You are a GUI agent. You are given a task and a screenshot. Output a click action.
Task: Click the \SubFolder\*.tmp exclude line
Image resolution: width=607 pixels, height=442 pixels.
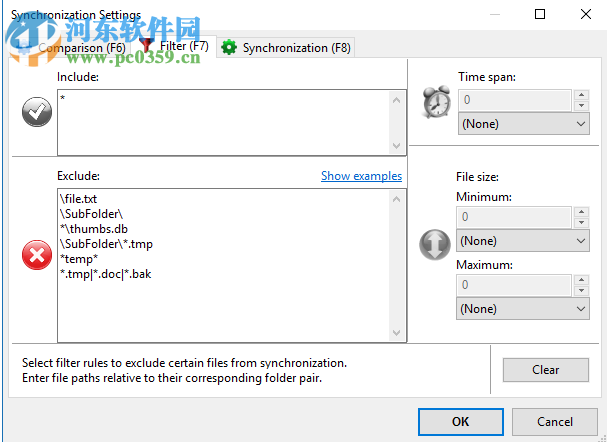[106, 244]
